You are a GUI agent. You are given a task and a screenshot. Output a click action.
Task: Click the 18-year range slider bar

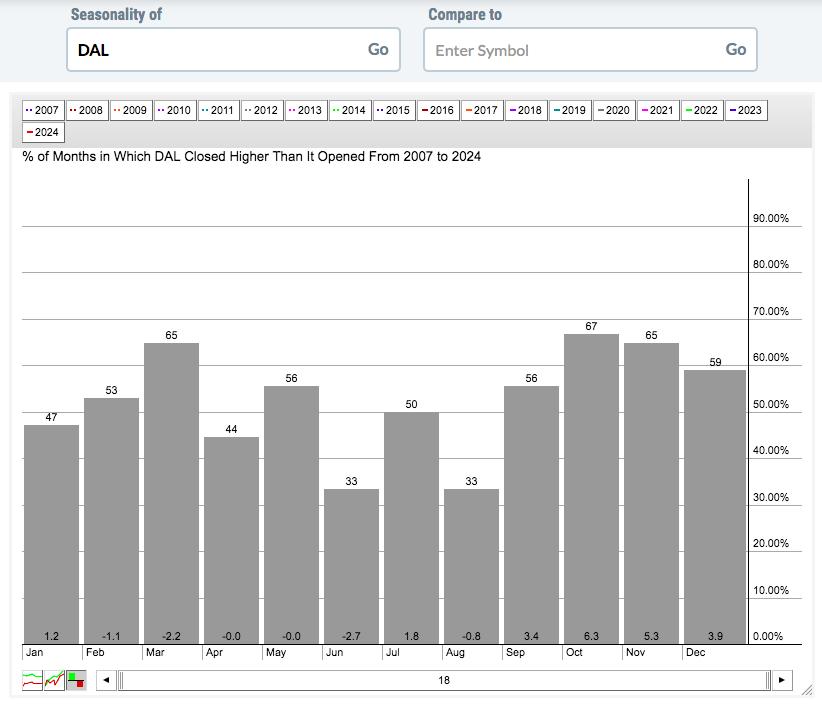[444, 680]
